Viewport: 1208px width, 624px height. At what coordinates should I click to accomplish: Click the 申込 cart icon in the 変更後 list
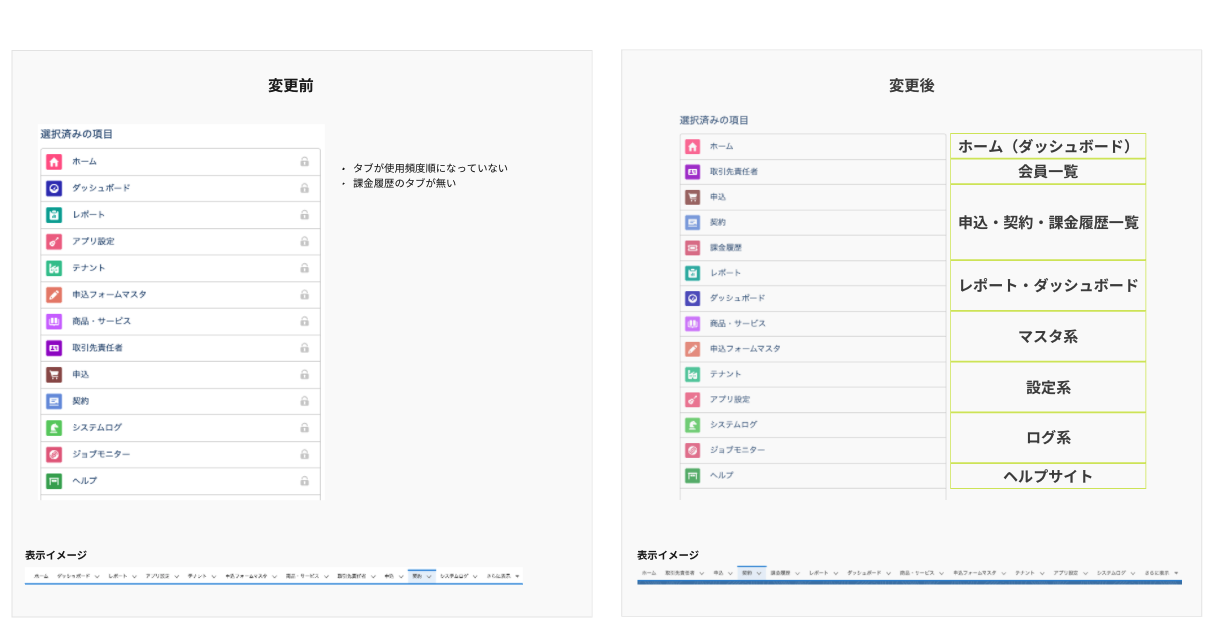pyautogui.click(x=692, y=197)
